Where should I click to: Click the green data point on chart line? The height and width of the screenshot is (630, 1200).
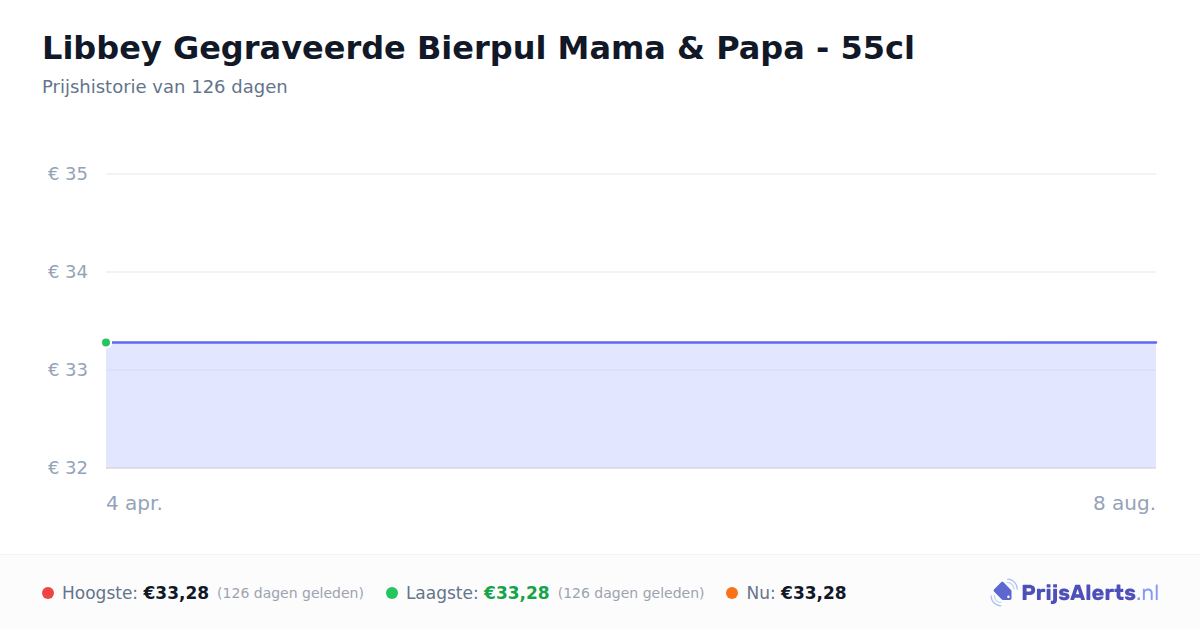106,342
